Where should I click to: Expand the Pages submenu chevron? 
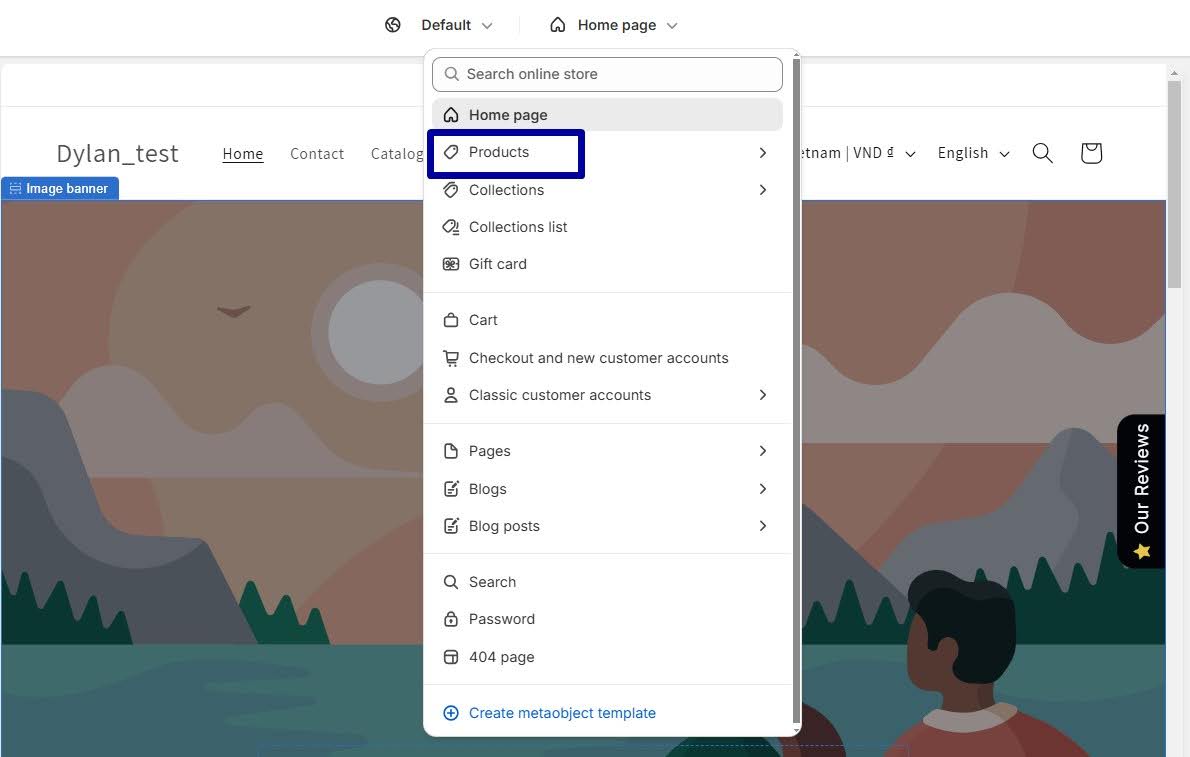click(763, 451)
